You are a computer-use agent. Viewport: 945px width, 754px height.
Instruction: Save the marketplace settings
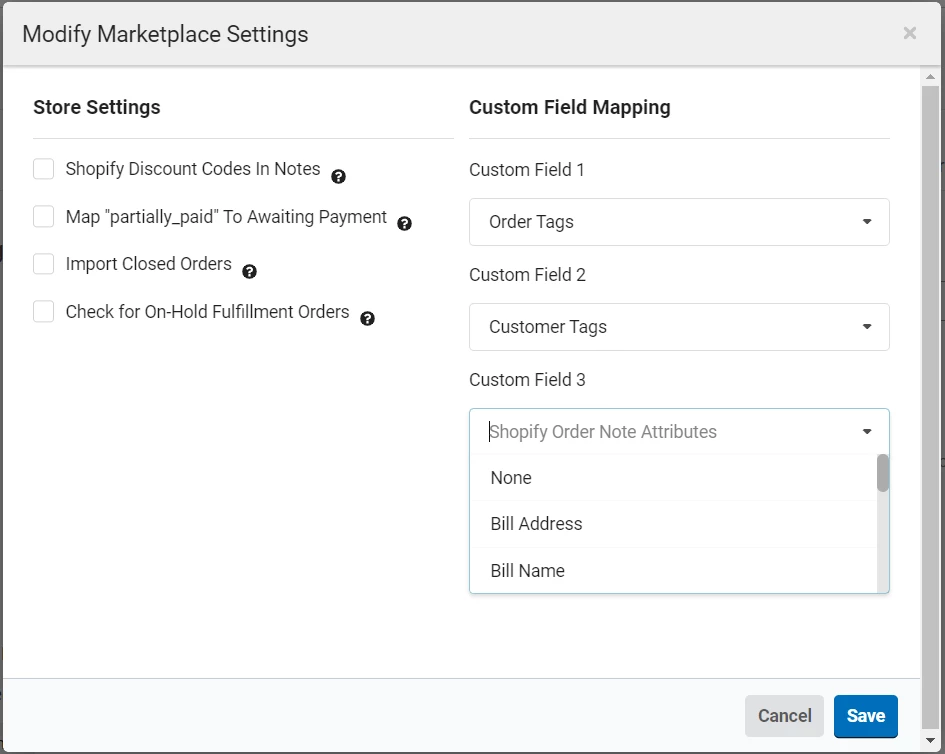click(x=865, y=716)
